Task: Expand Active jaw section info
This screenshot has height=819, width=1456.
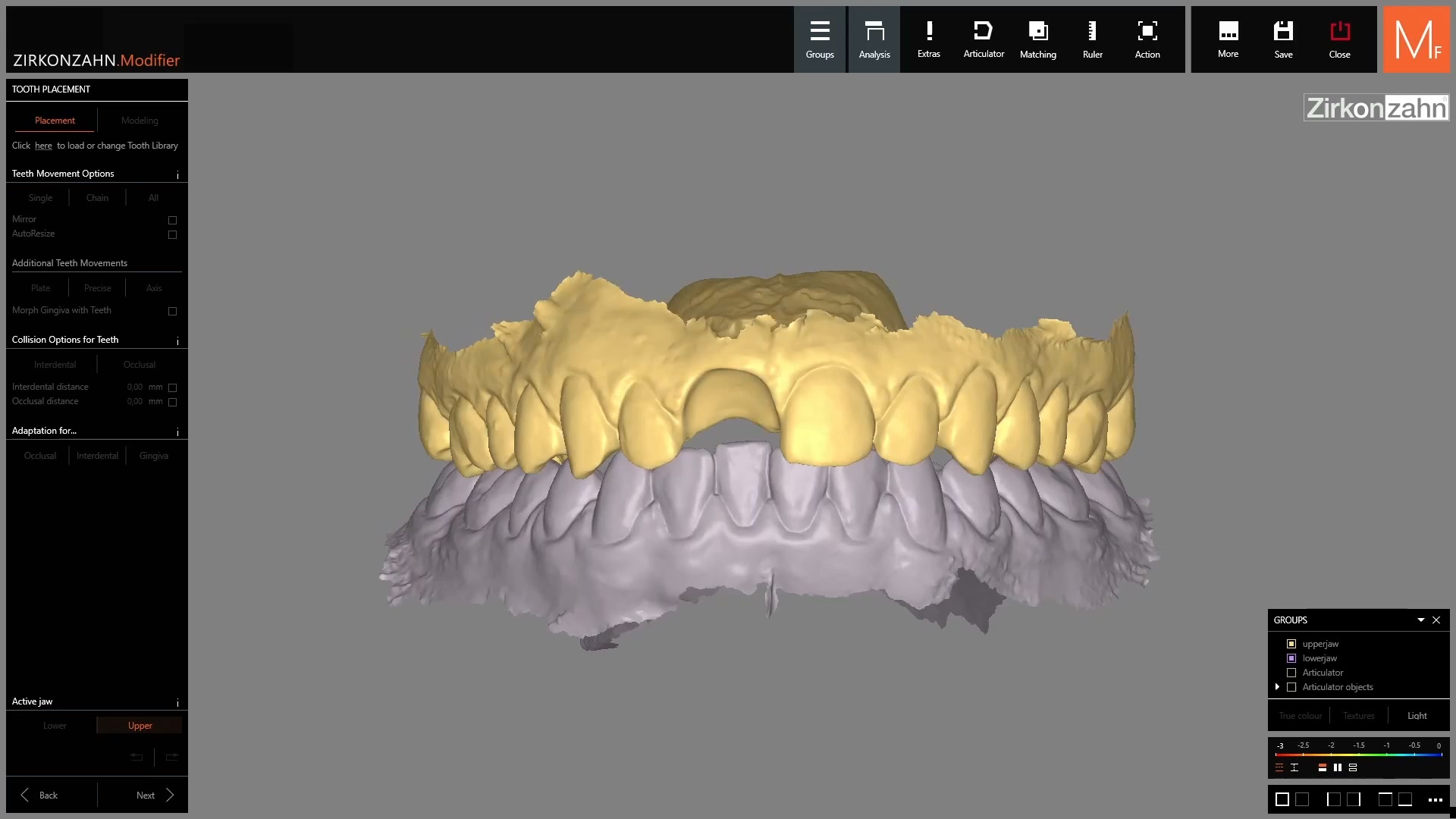Action: [x=177, y=702]
